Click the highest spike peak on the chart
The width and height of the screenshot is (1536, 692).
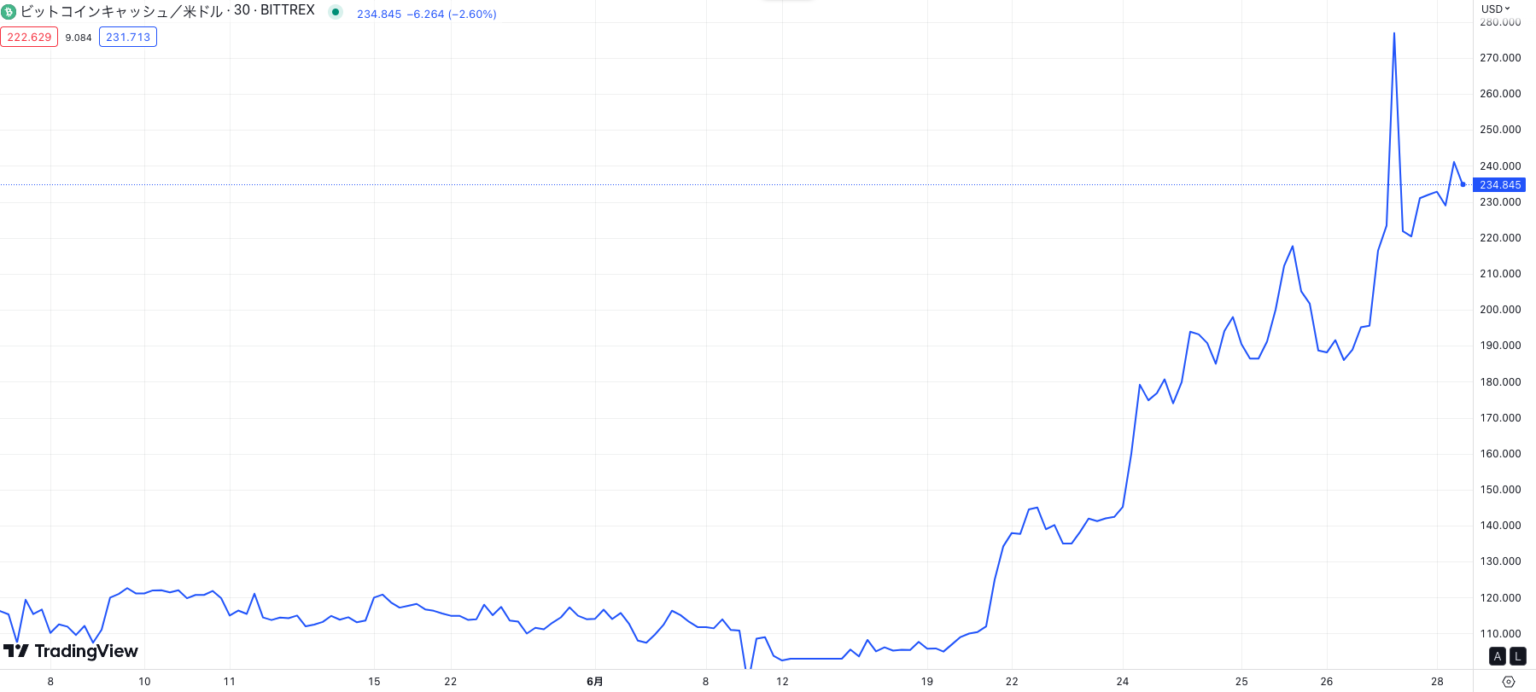(1394, 34)
